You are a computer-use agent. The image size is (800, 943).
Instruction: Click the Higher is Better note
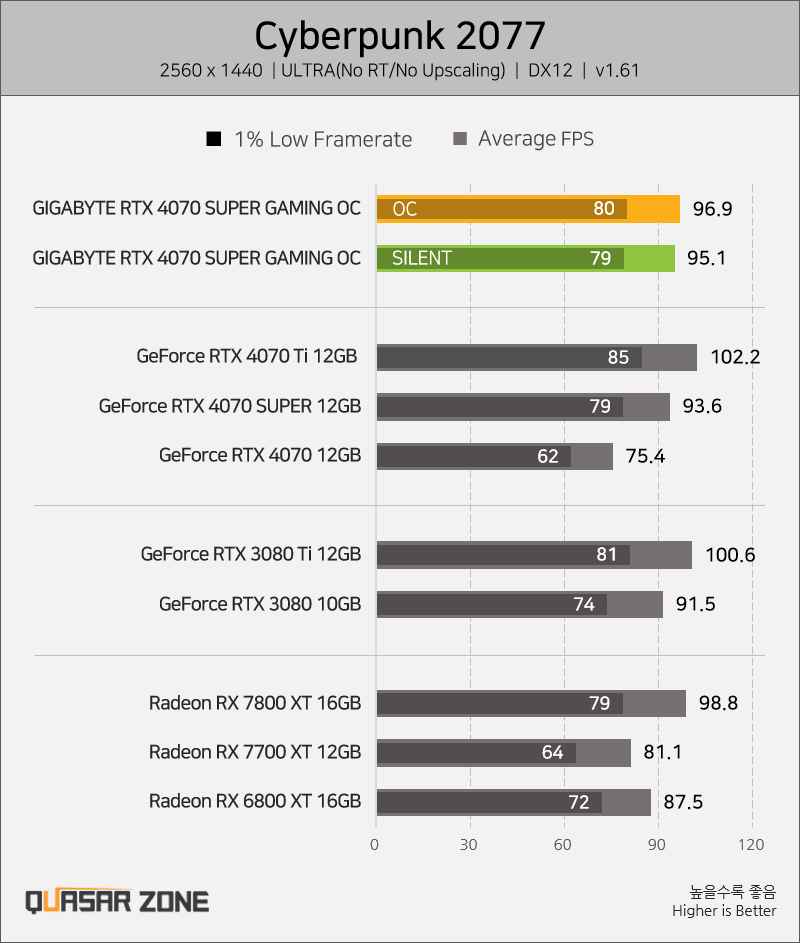click(724, 911)
